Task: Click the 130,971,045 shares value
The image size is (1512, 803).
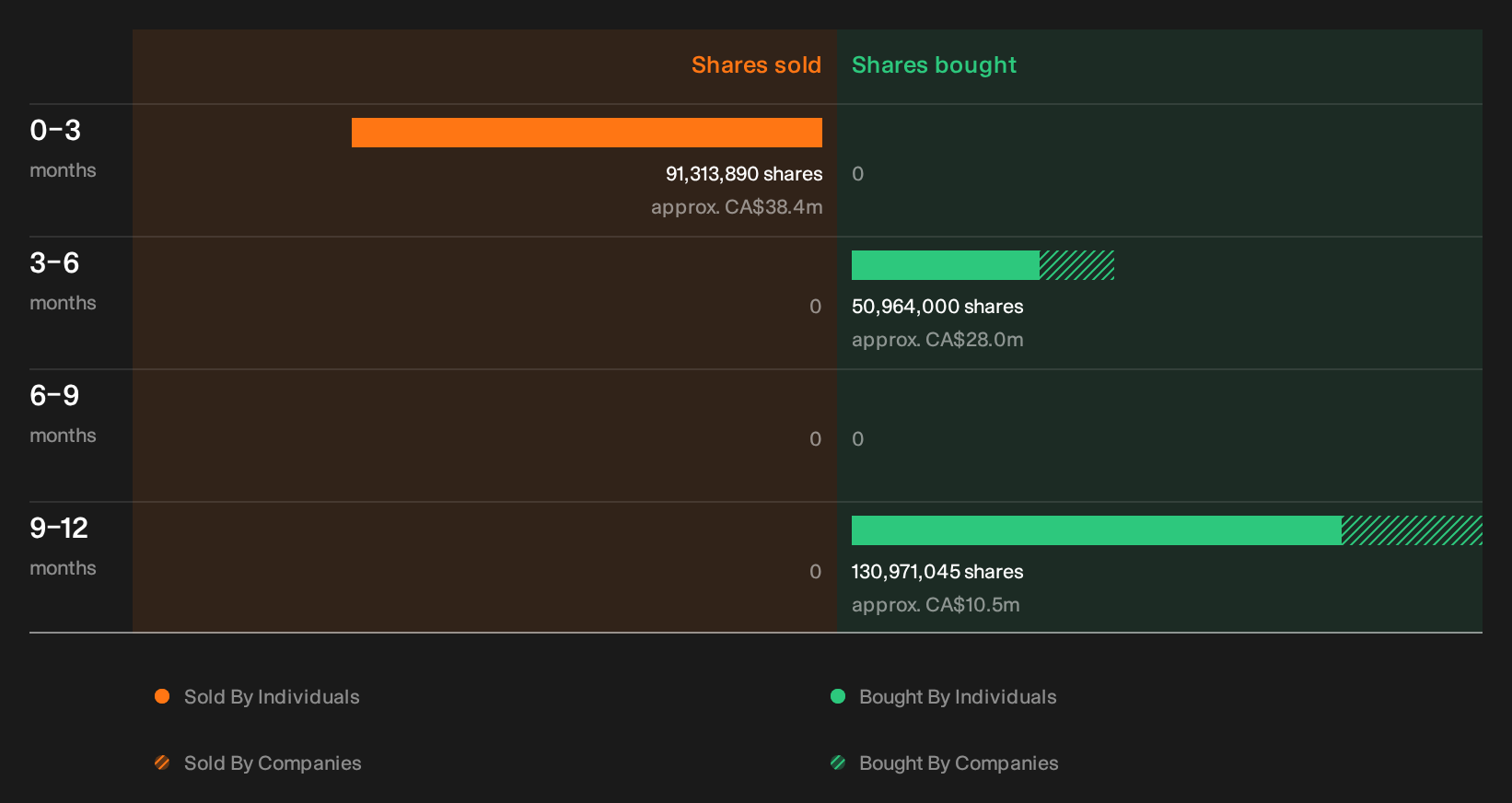Action: (x=937, y=572)
